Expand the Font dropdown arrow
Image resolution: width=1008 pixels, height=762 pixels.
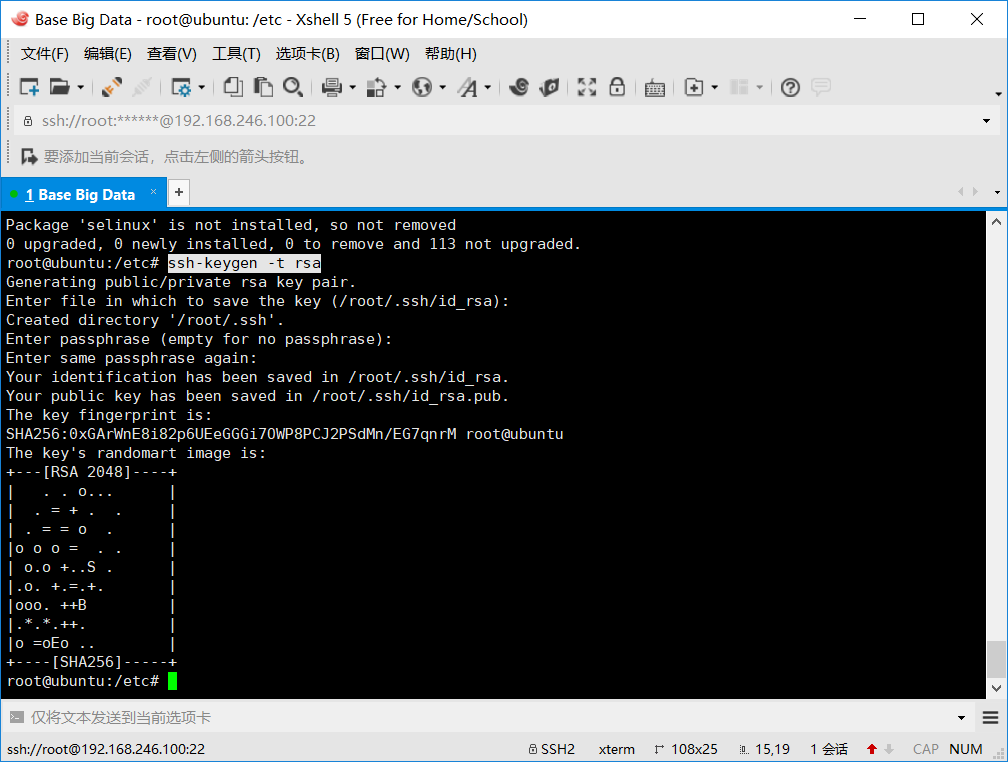point(487,87)
